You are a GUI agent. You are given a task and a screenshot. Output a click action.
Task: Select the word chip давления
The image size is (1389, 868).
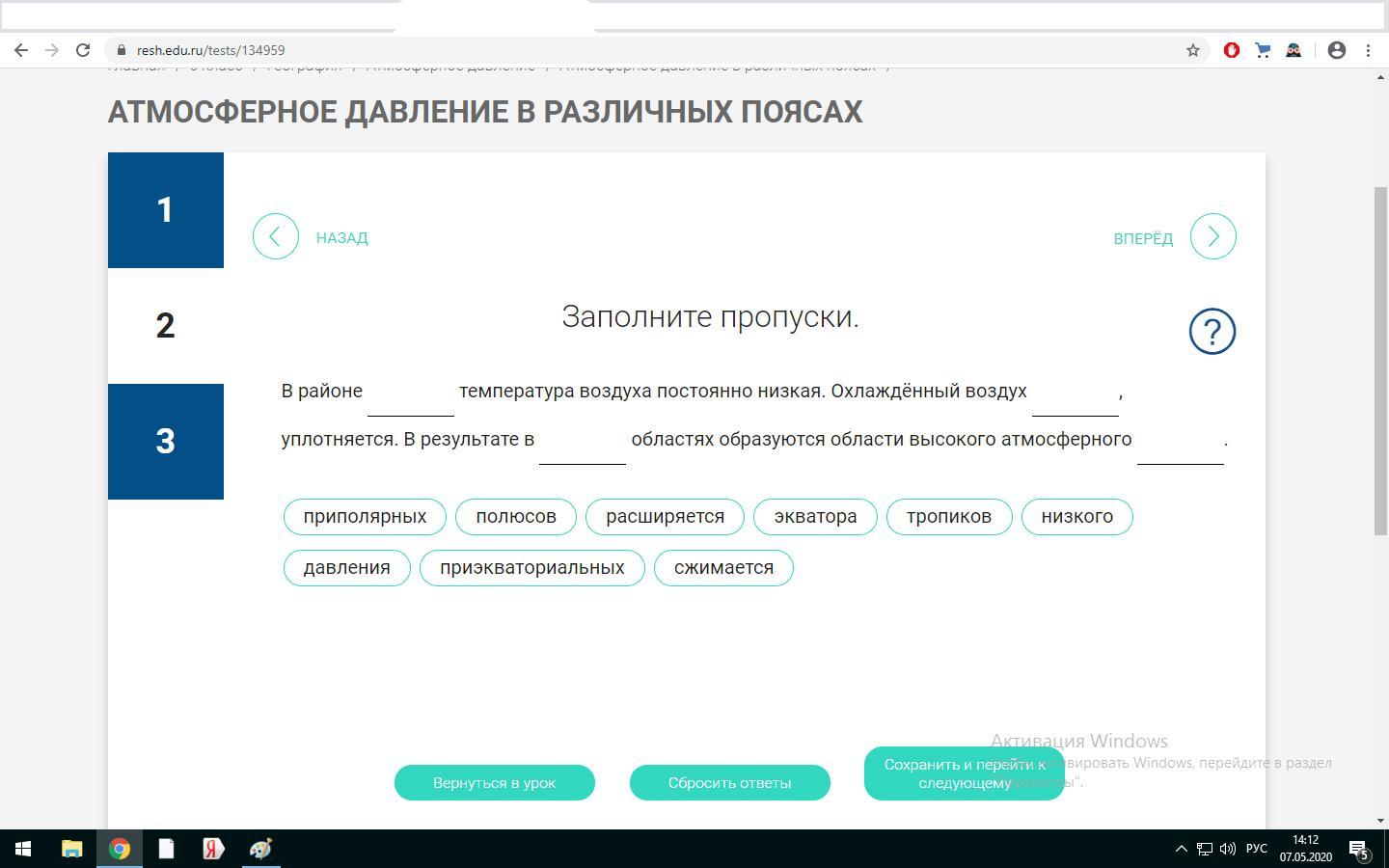347,567
